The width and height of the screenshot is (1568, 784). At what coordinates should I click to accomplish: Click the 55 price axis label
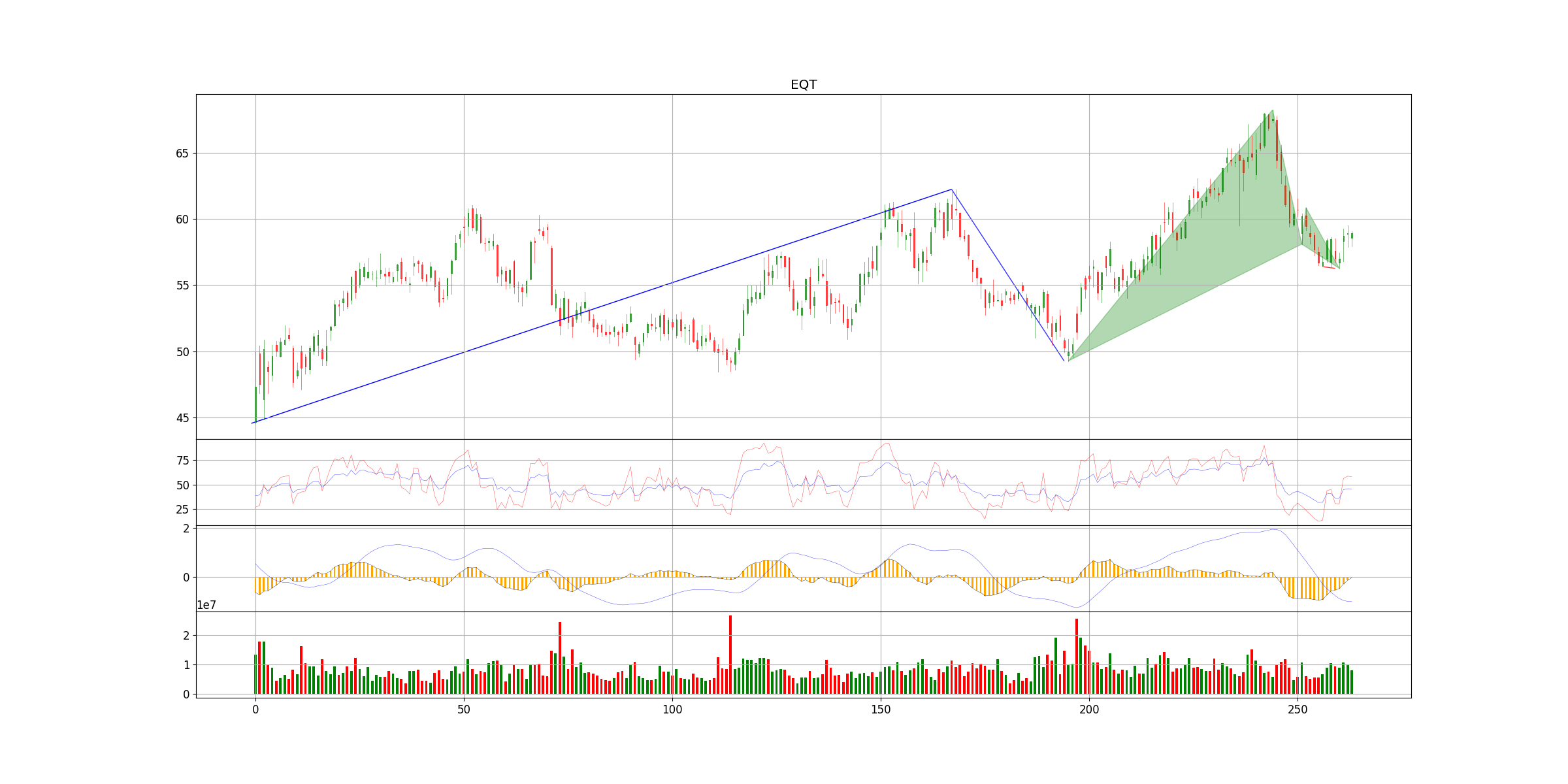(182, 286)
